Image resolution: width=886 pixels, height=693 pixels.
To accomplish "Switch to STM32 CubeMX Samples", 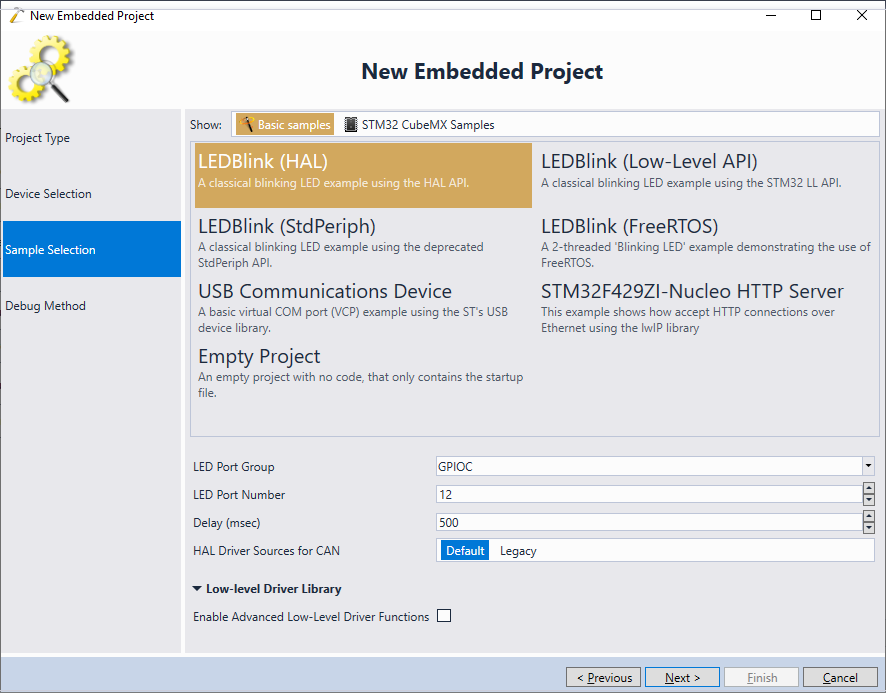I will coord(420,124).
